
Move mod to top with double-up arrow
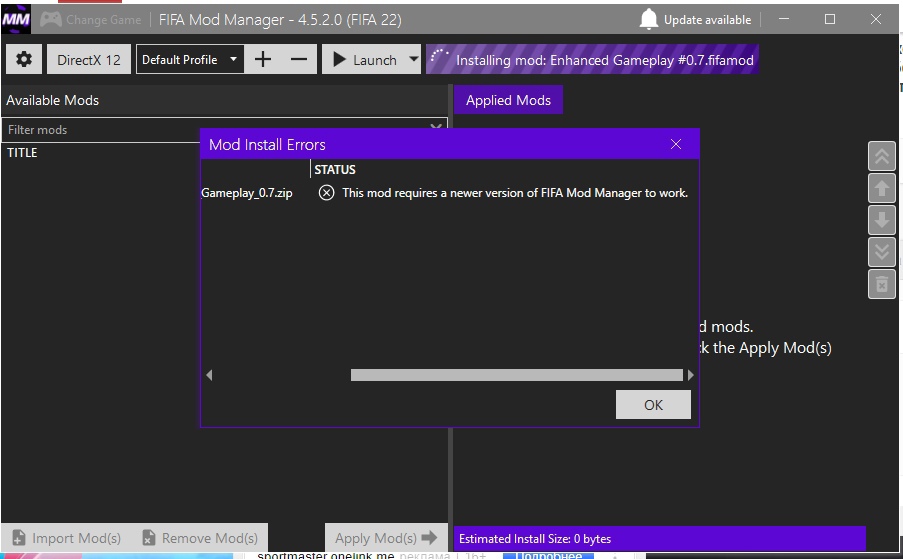tap(882, 156)
